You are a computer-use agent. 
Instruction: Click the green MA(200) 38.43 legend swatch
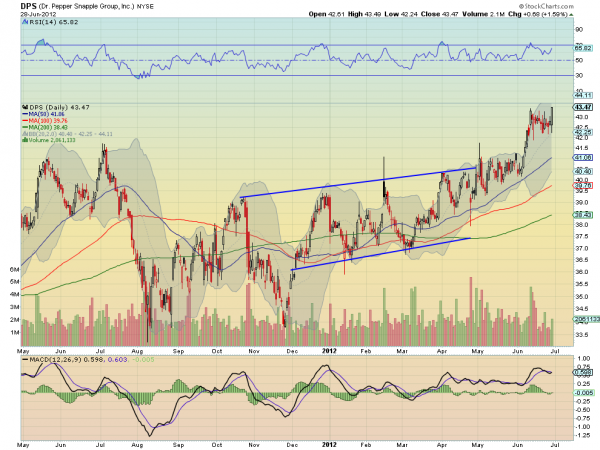(25, 127)
